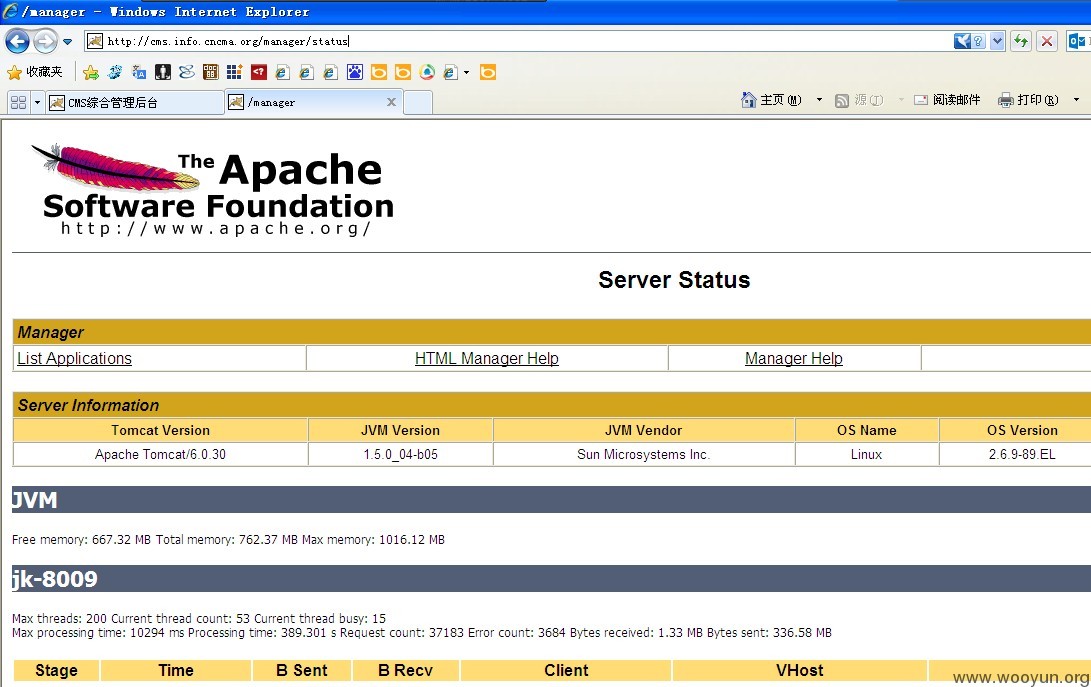This screenshot has height=687, width=1091.
Task: Click the Server Status page title
Action: (674, 280)
